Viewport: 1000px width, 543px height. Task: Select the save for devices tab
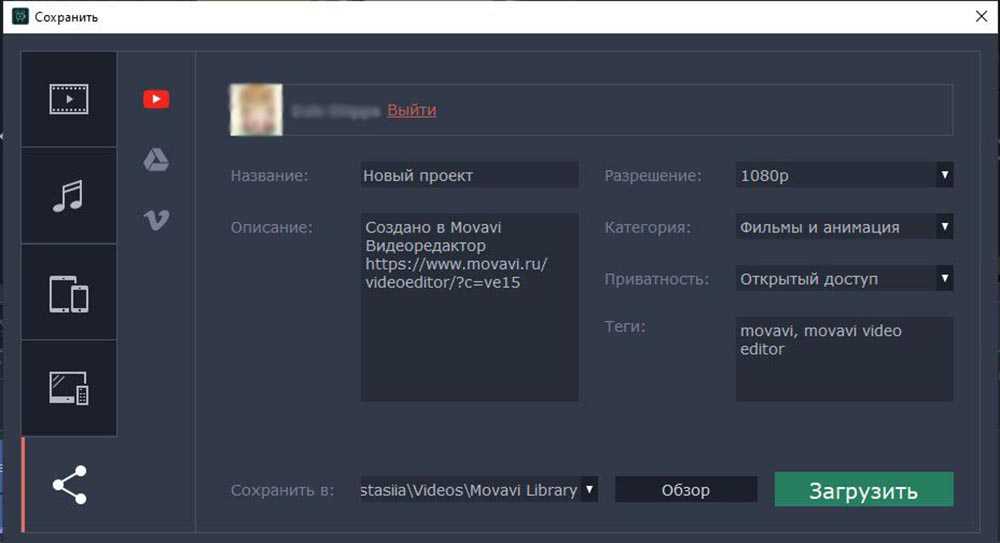coord(69,293)
